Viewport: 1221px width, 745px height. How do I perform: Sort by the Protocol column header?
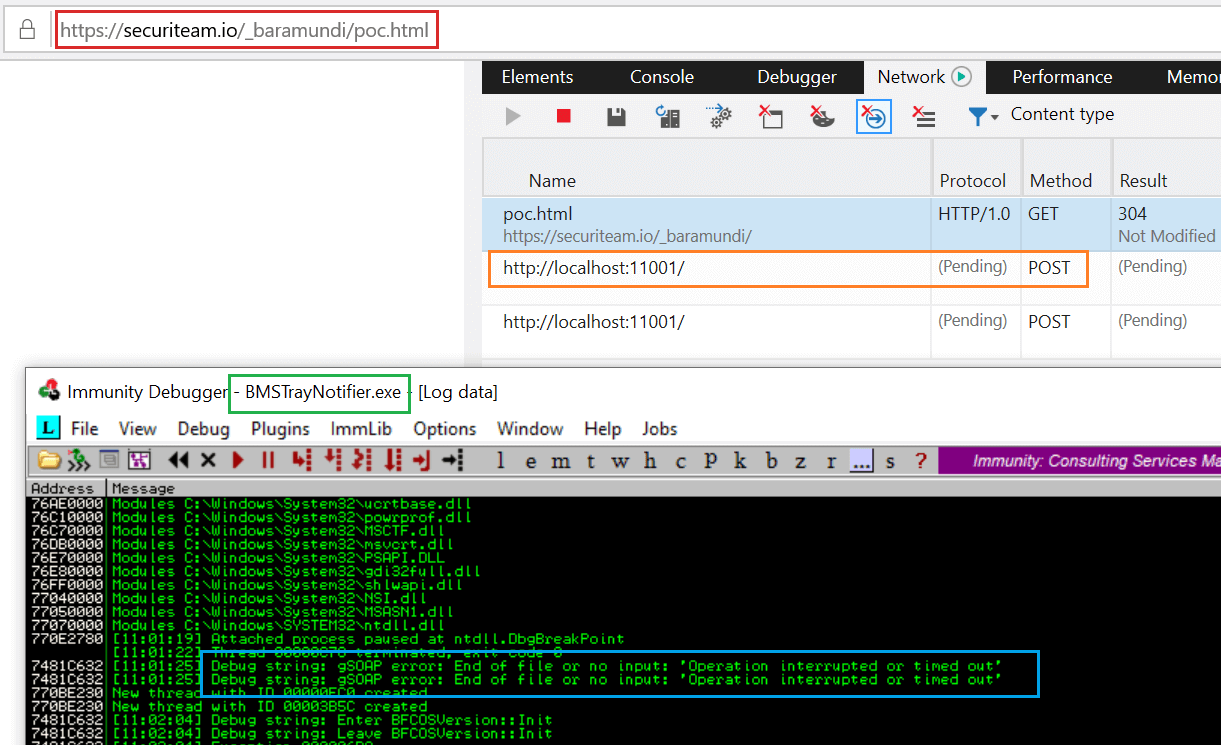coord(973,181)
